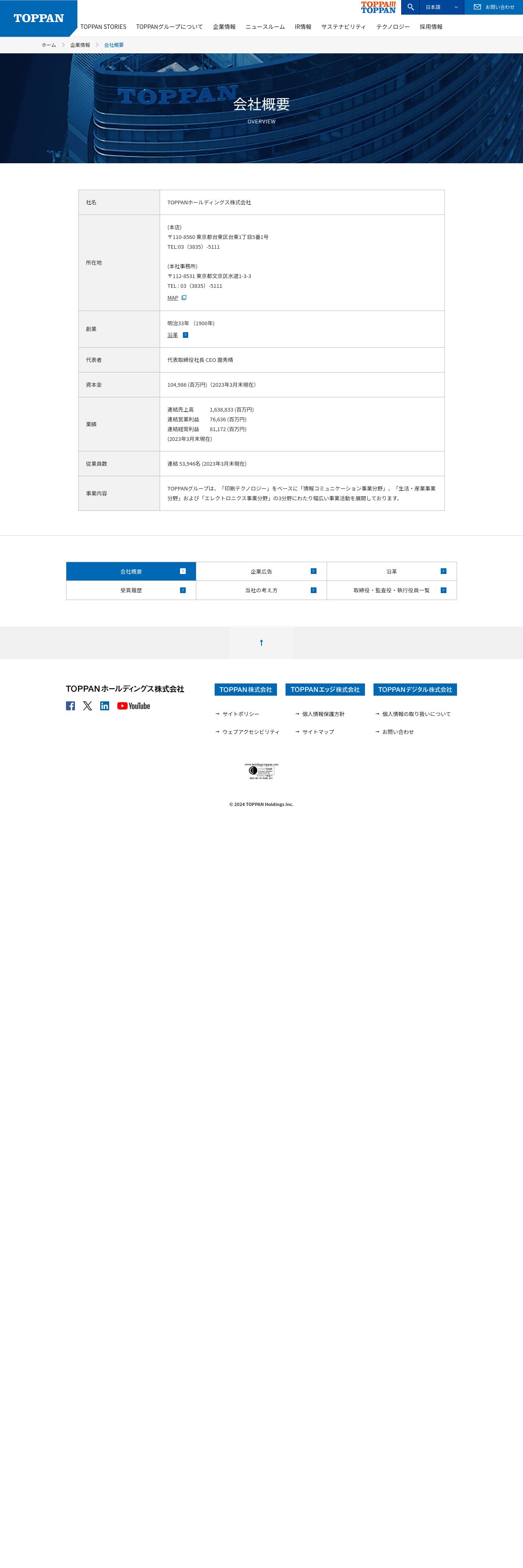The height and width of the screenshot is (1568, 523).
Task: Click the TOPPA!!! TOPPAN orange-blue logo
Action: 378,7
